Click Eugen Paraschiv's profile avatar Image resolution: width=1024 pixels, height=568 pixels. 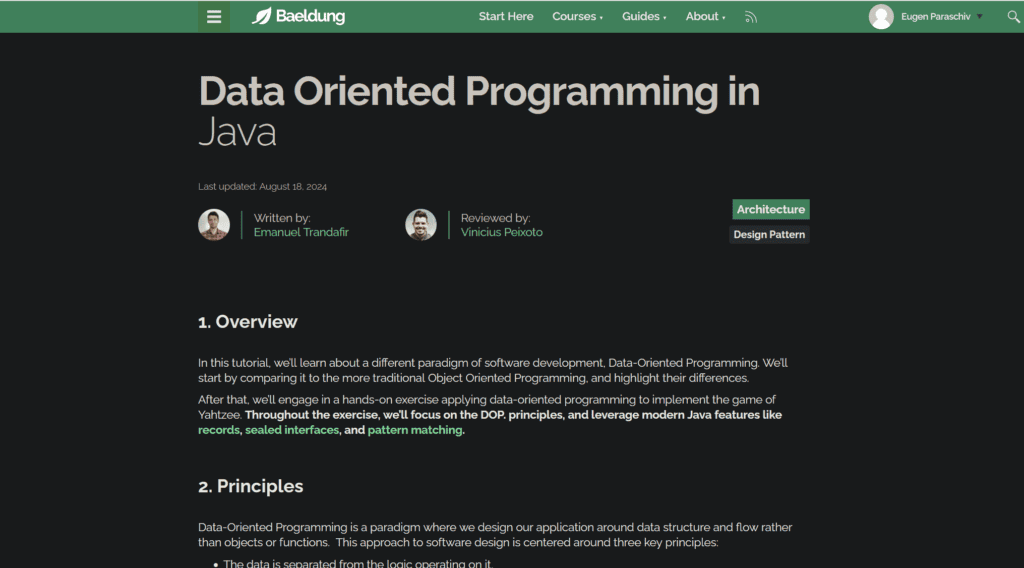click(881, 16)
